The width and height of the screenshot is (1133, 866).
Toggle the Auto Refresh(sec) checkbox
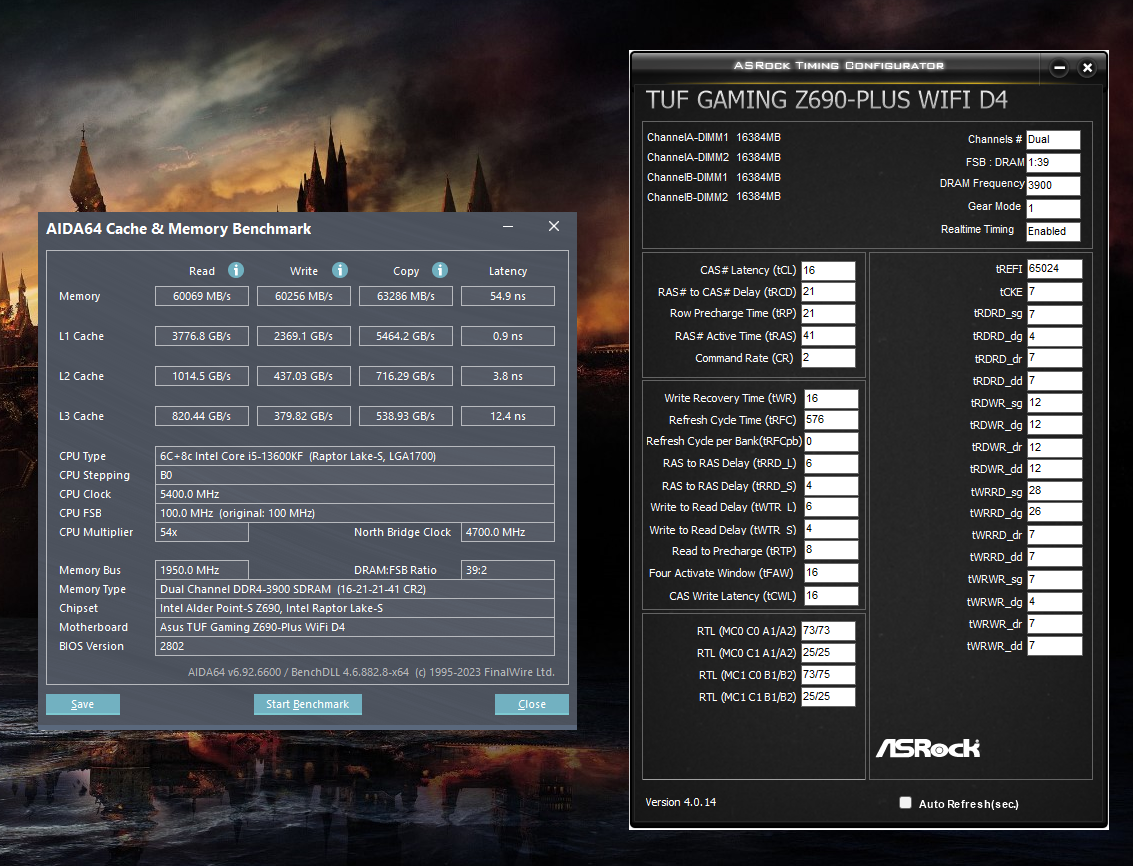click(905, 802)
